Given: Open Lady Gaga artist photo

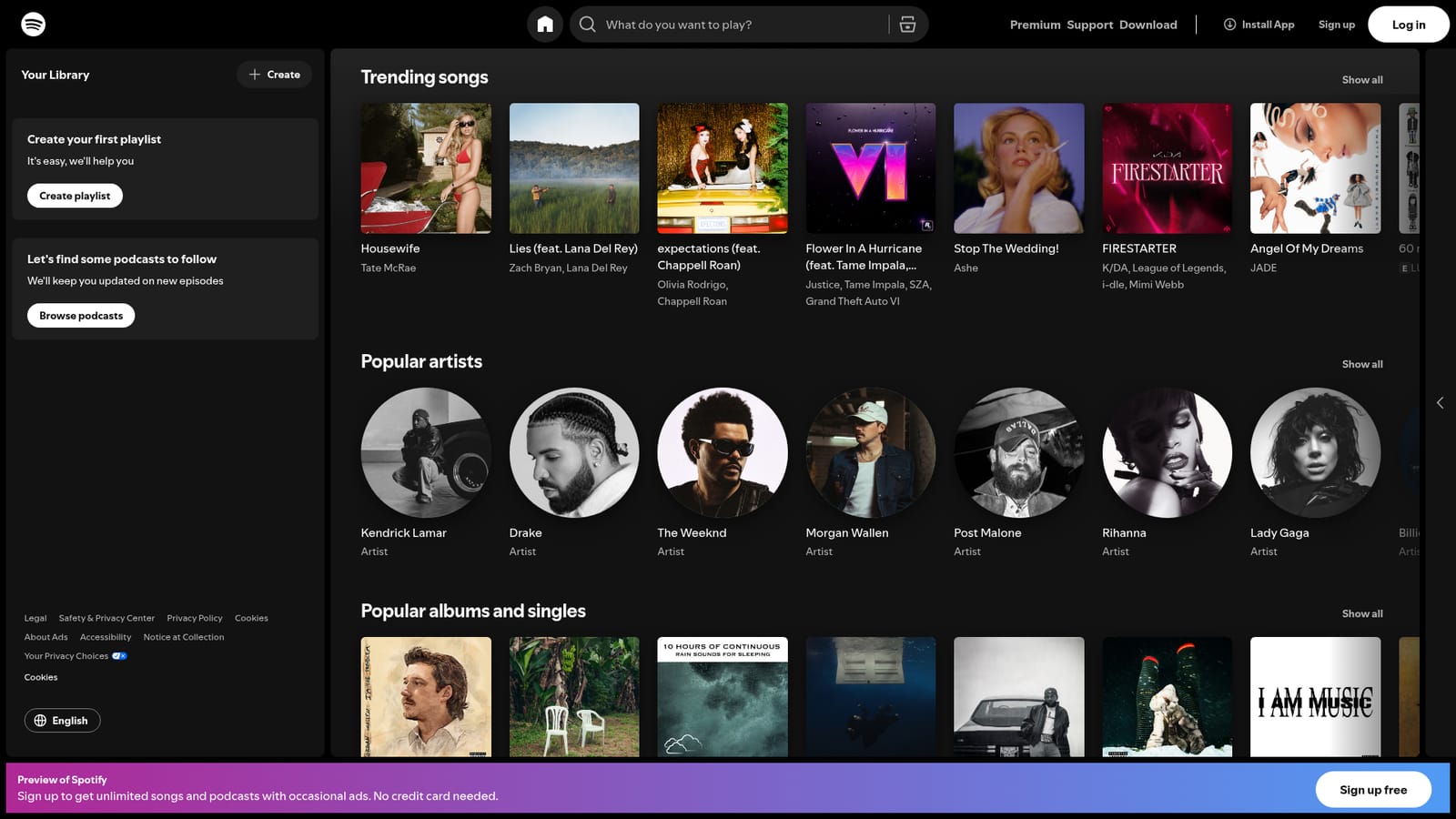Looking at the screenshot, I should [x=1316, y=453].
